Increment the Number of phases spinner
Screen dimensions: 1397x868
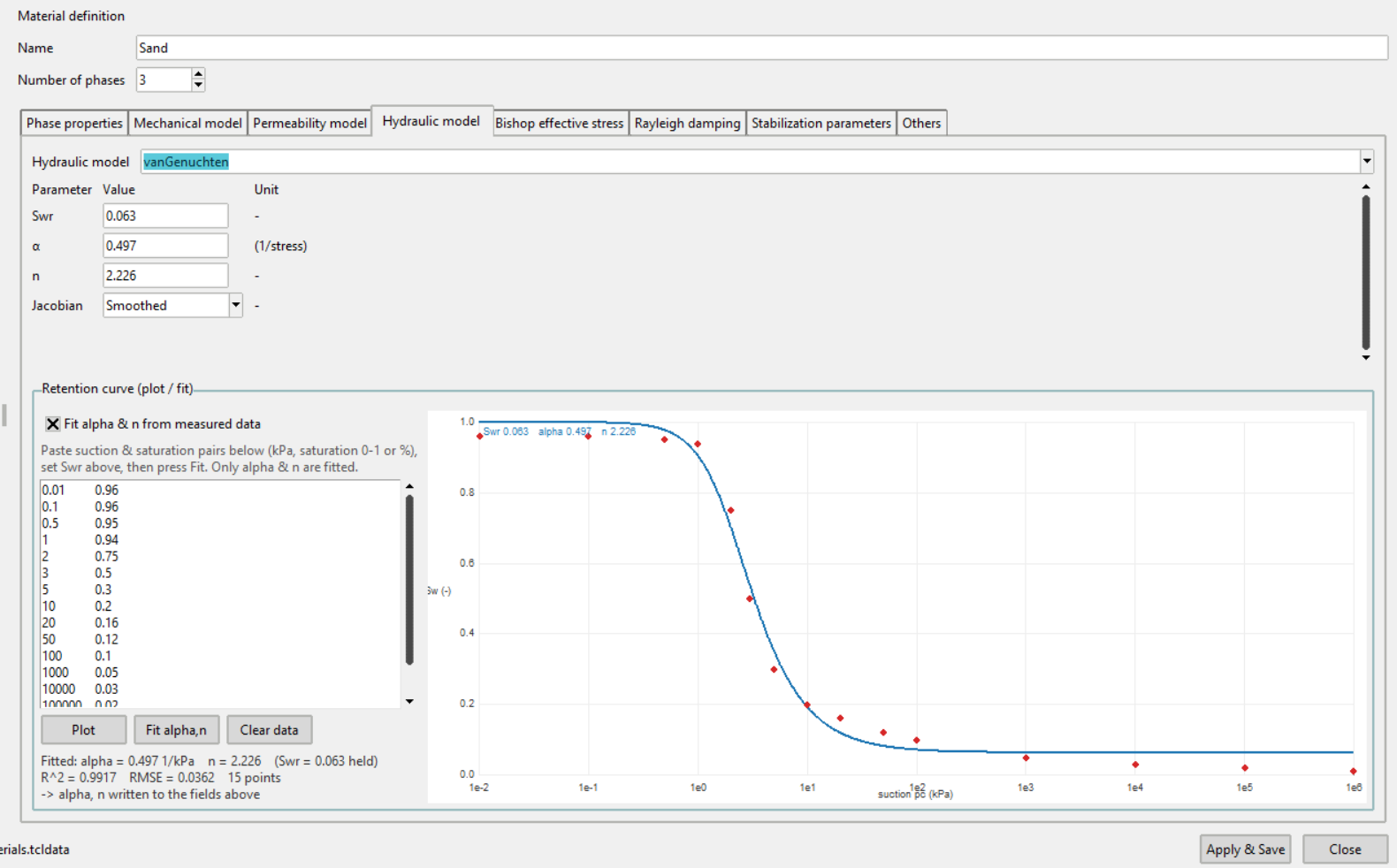tap(198, 74)
